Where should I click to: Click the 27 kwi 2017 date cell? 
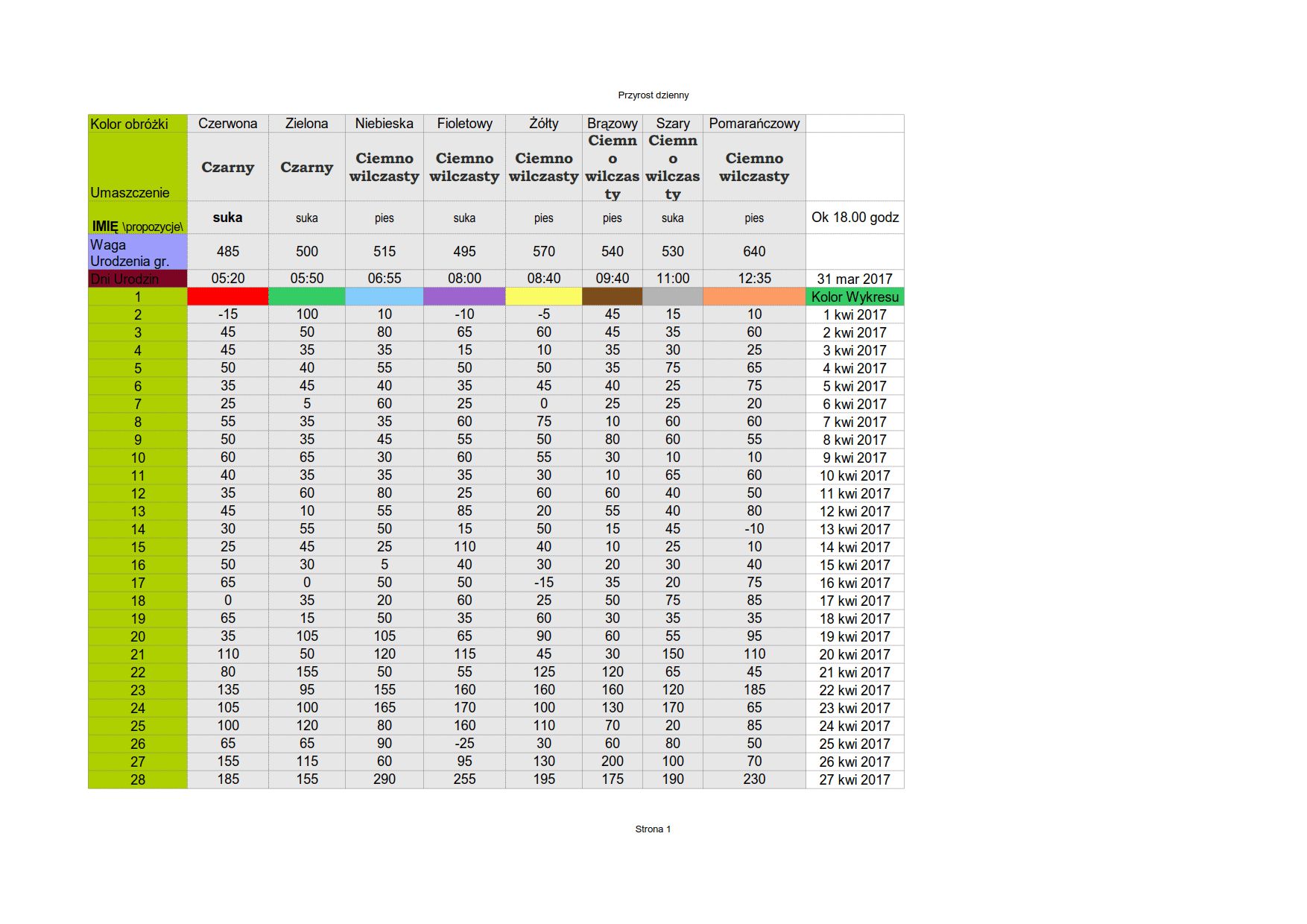855,779
